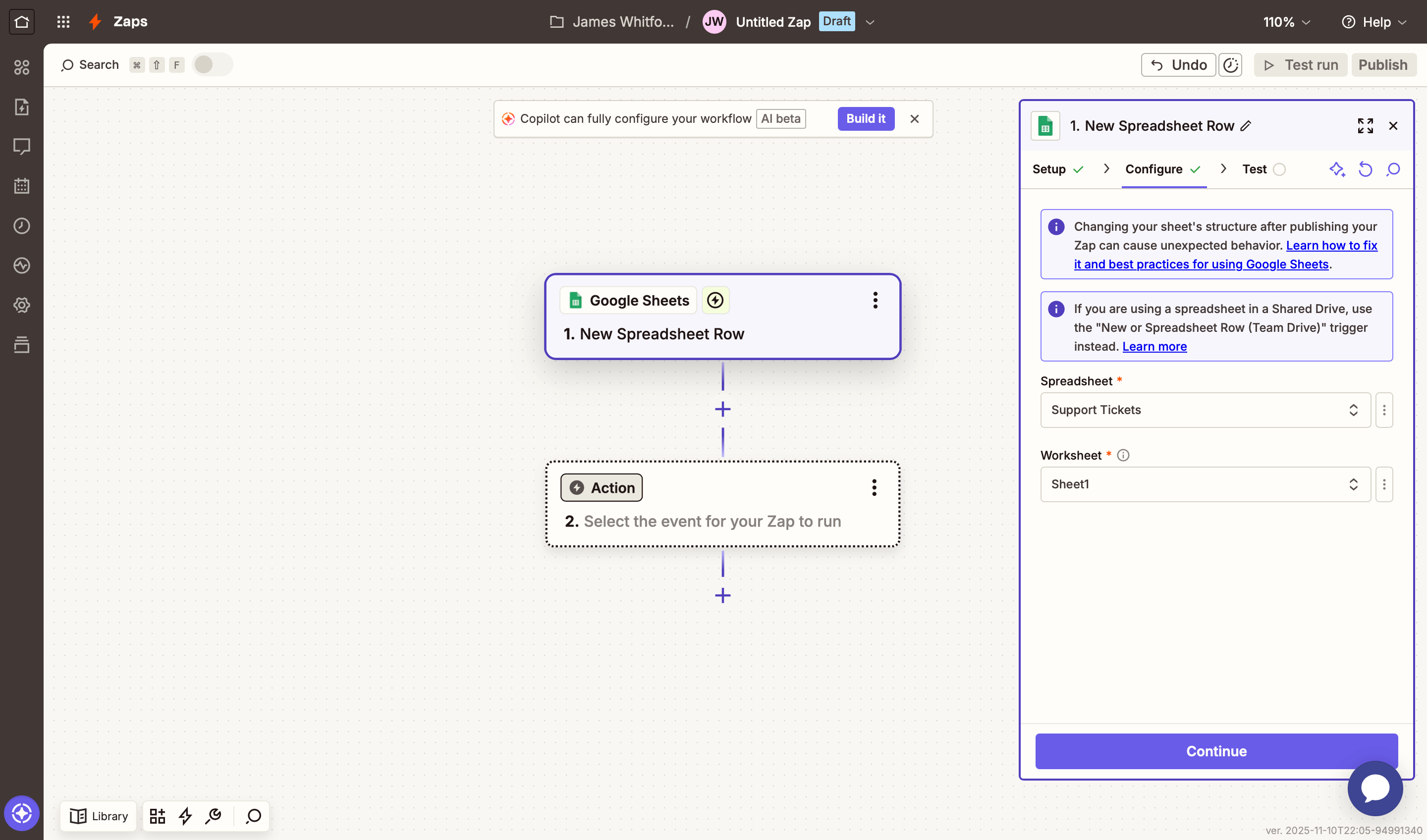Open the zoom level 110% dropdown
The width and height of the screenshot is (1427, 840).
pyautogui.click(x=1285, y=22)
